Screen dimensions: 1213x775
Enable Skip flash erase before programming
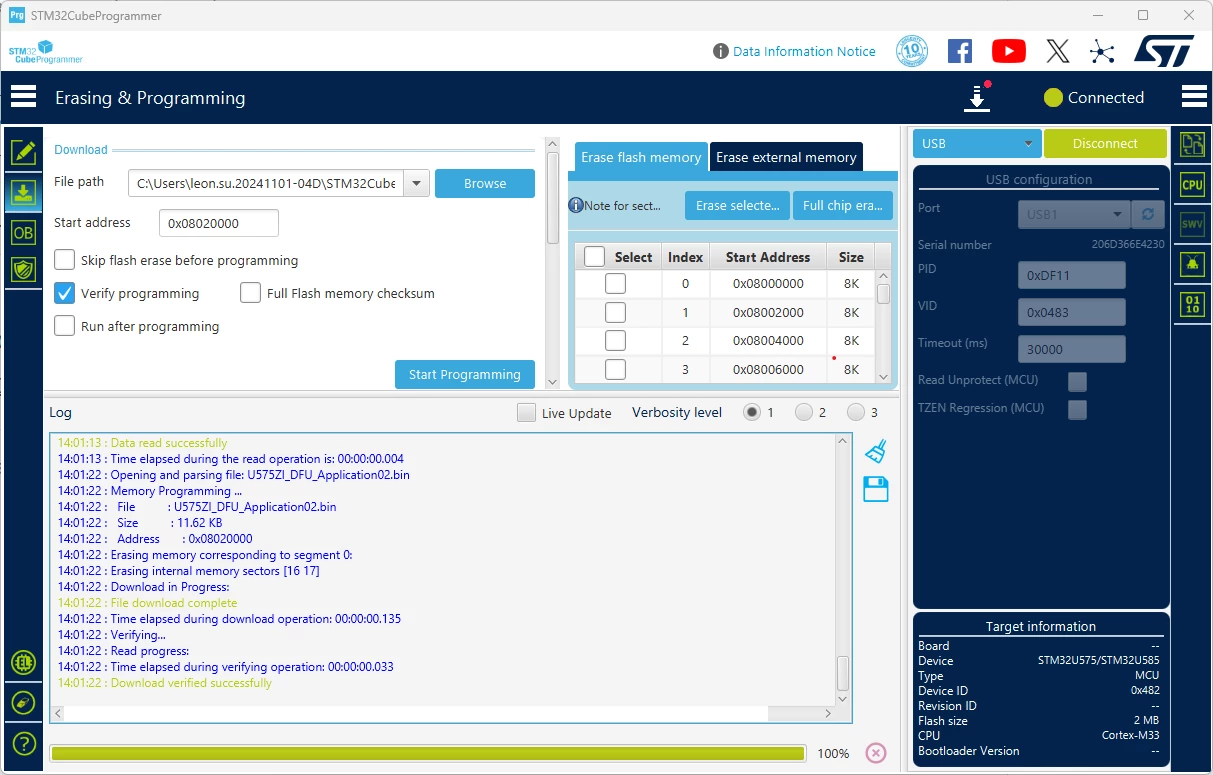point(65,260)
